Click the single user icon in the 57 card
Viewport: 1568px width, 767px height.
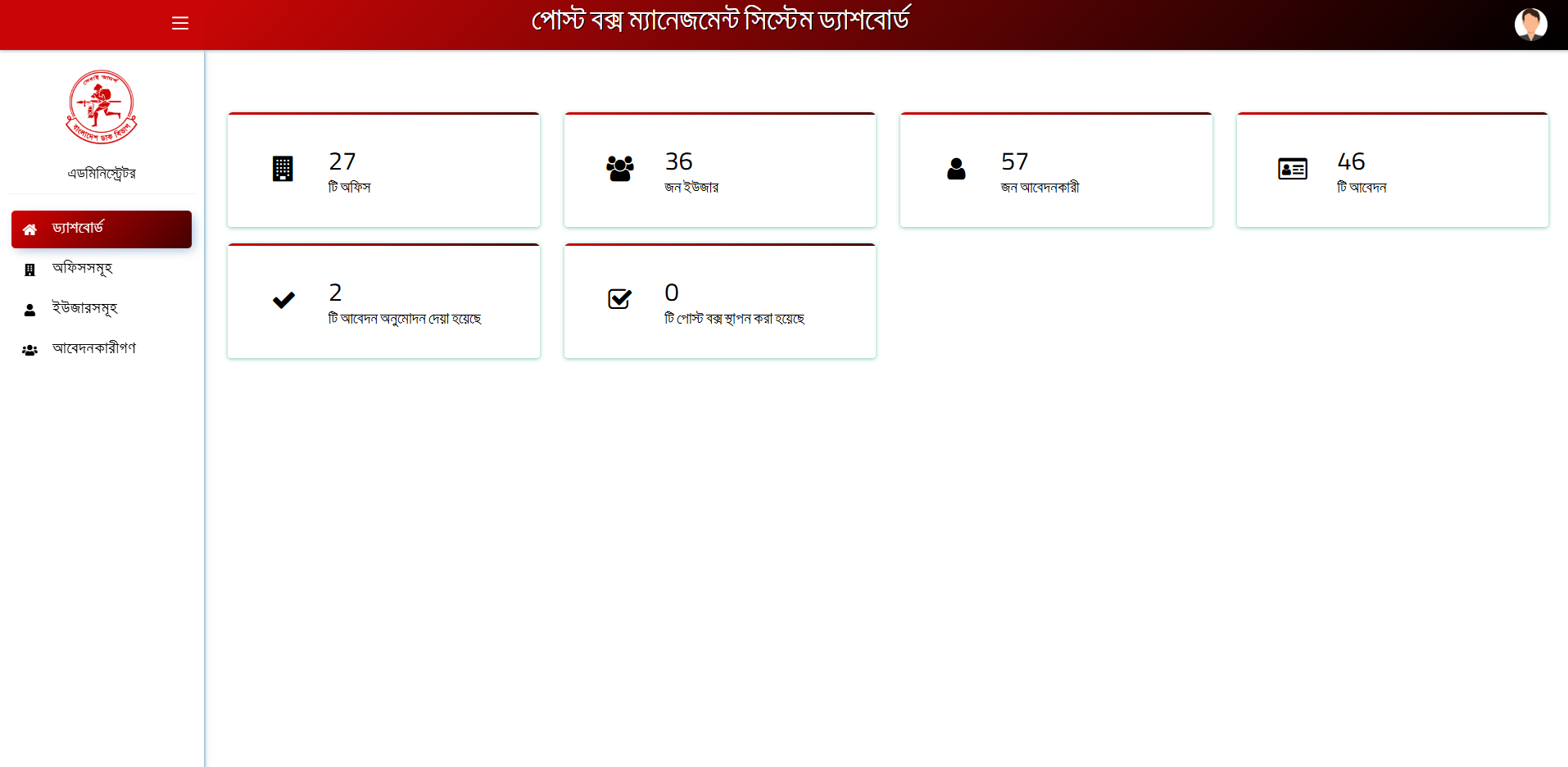tap(956, 169)
